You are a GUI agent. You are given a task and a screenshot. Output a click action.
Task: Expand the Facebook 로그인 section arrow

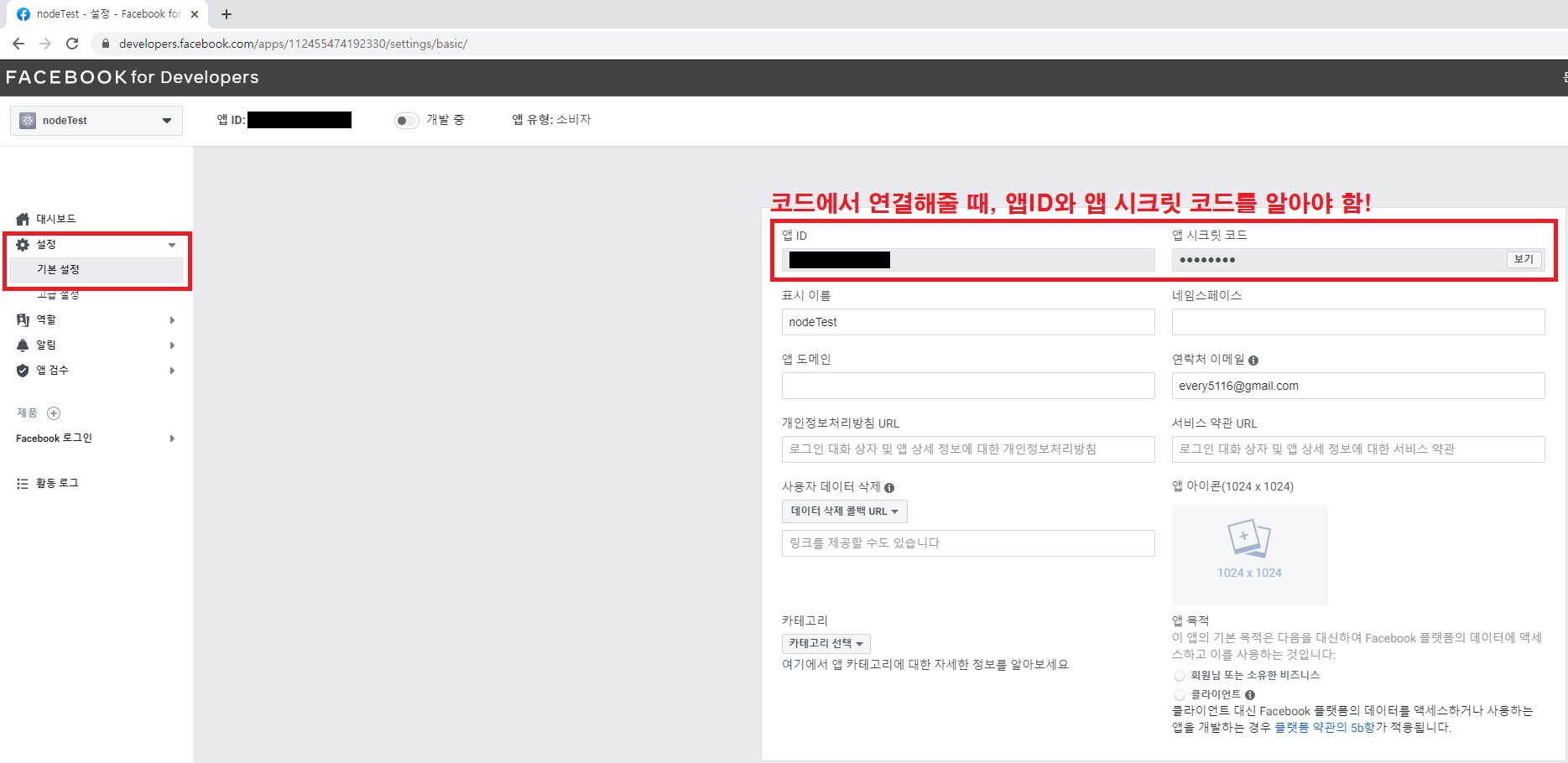(172, 439)
